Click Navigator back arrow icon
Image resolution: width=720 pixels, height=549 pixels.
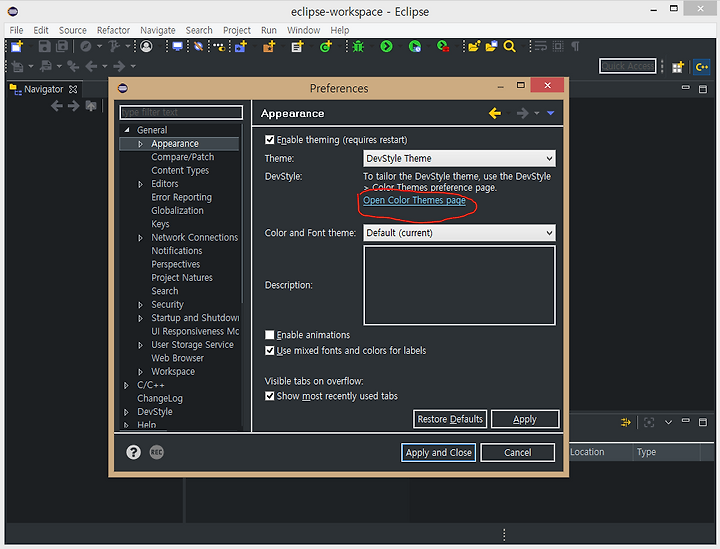pos(57,106)
